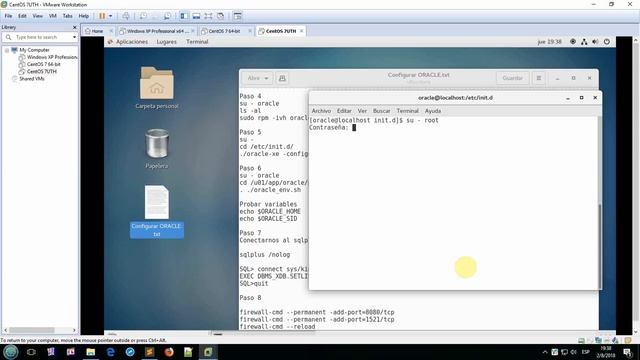Open the library search filter dropdown arrow
This screenshot has height=360, width=640.
(74, 37)
